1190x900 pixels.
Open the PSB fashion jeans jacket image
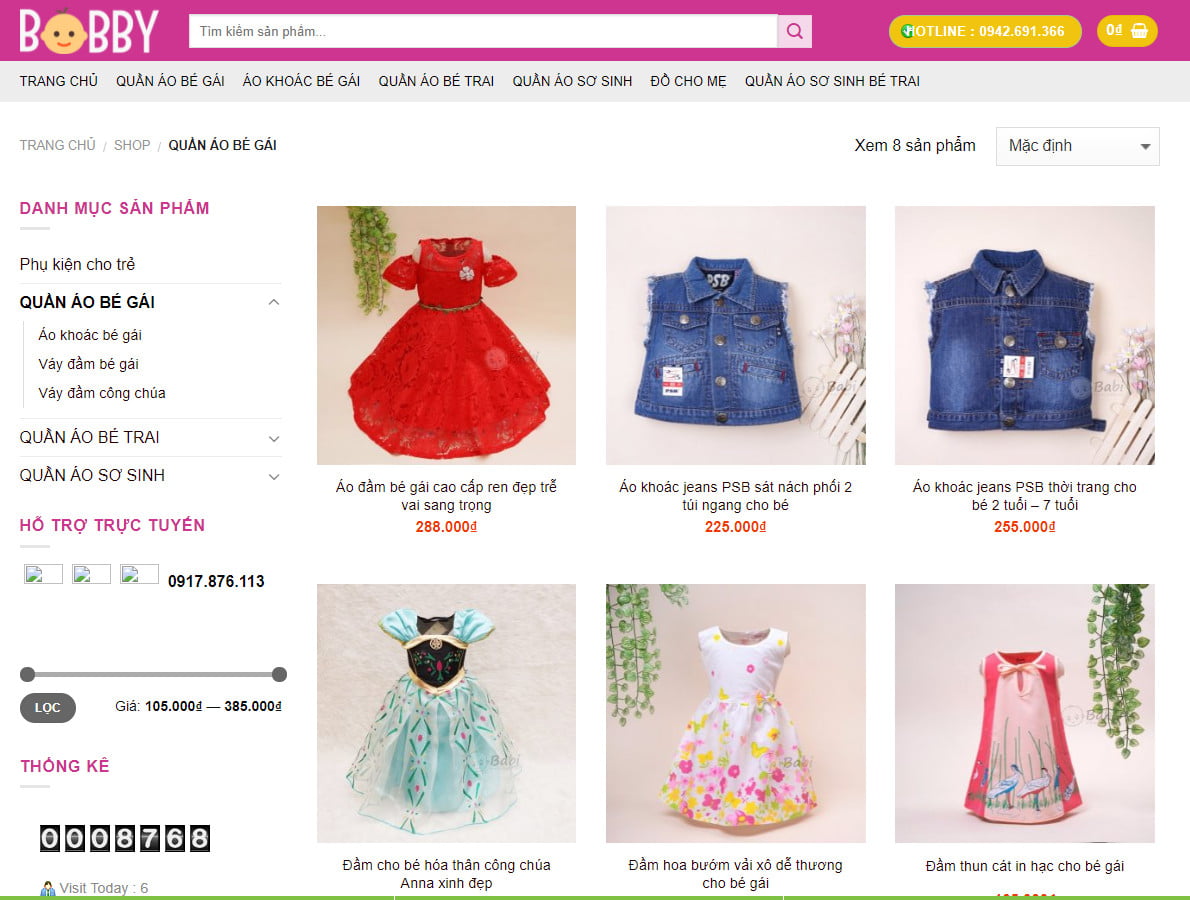coord(1025,335)
